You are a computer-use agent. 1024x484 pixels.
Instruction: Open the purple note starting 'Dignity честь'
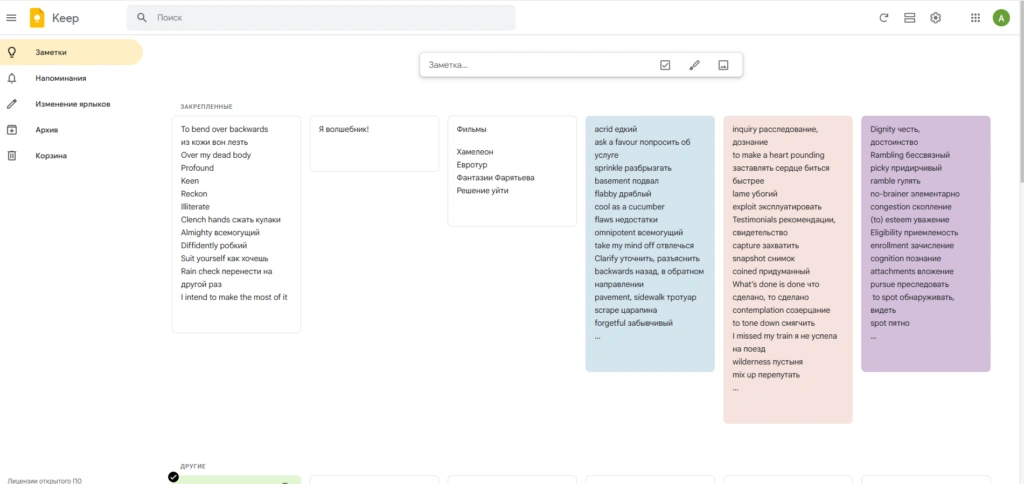pos(925,244)
